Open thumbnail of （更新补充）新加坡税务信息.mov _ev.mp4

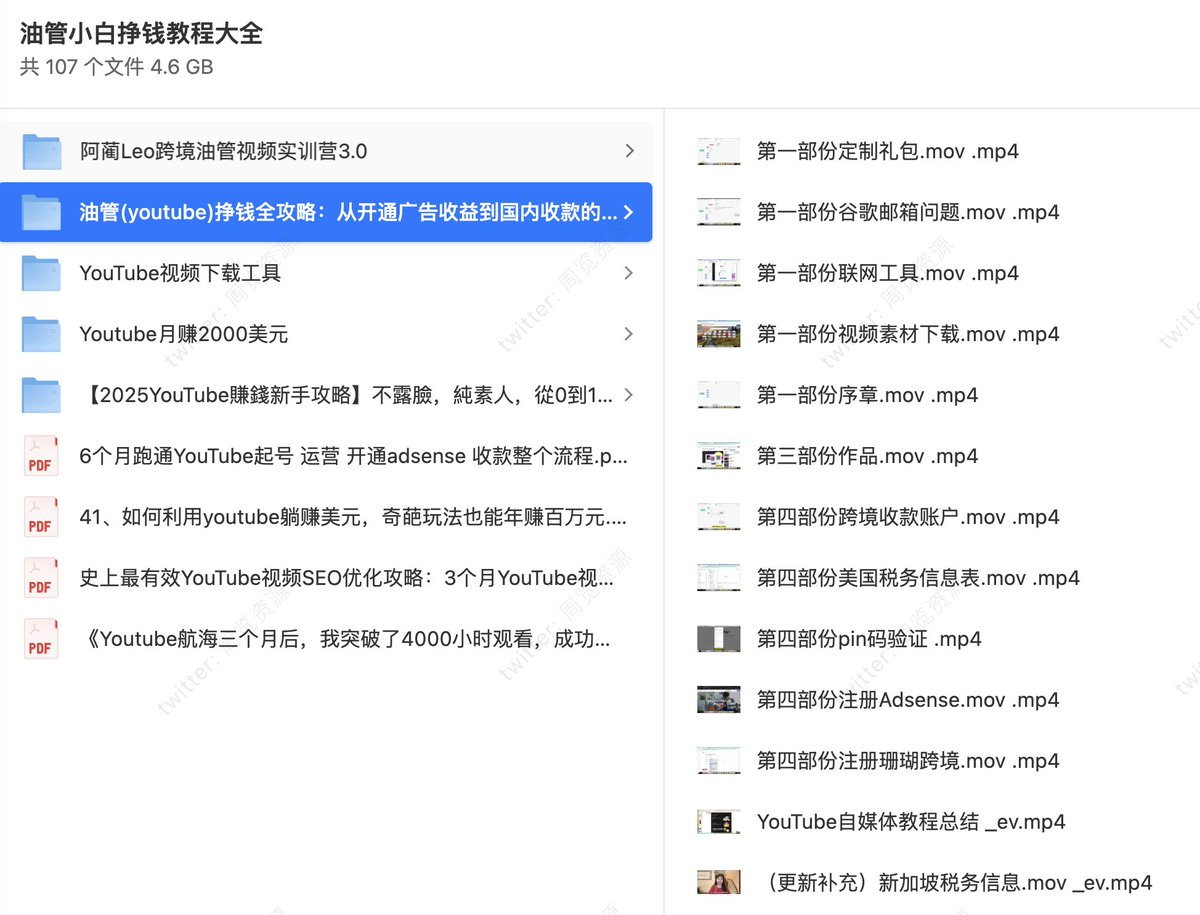coord(719,883)
